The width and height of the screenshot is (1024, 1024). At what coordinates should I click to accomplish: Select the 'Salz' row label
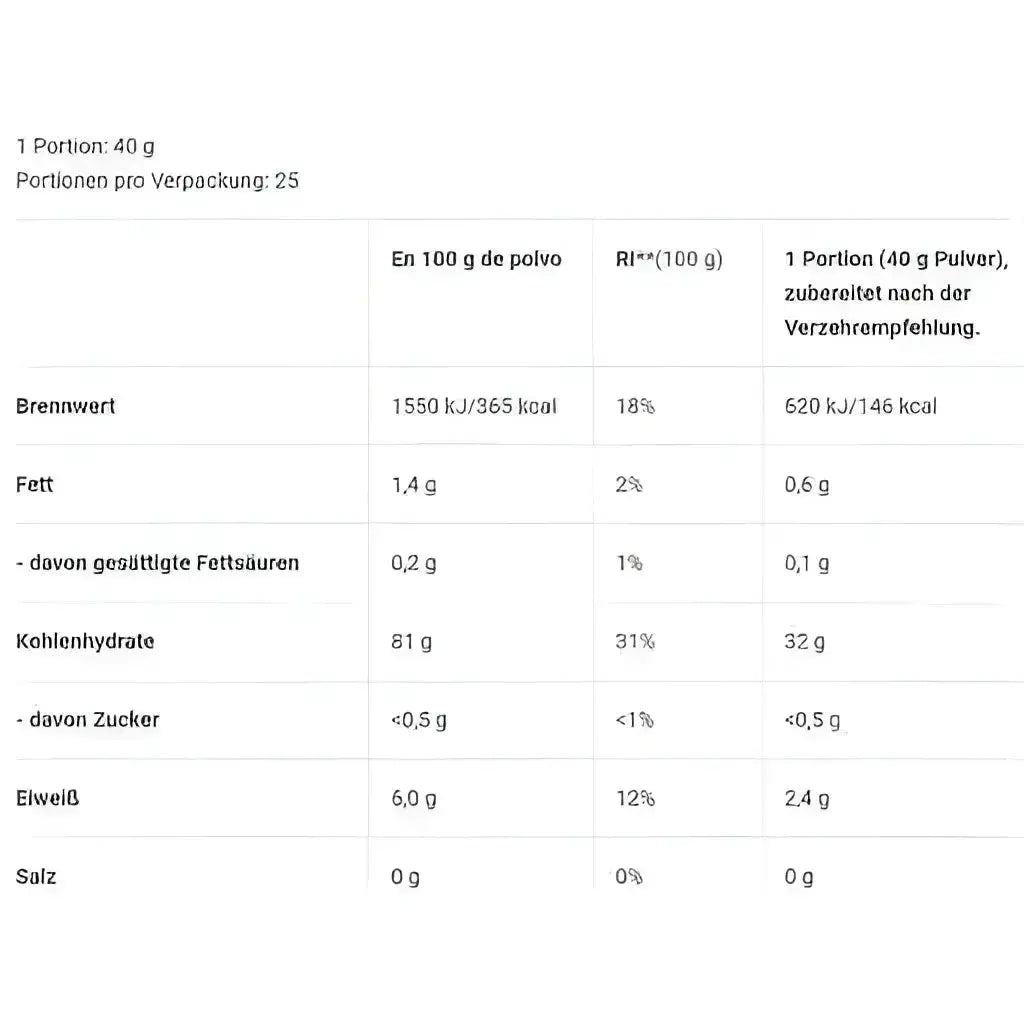click(37, 876)
